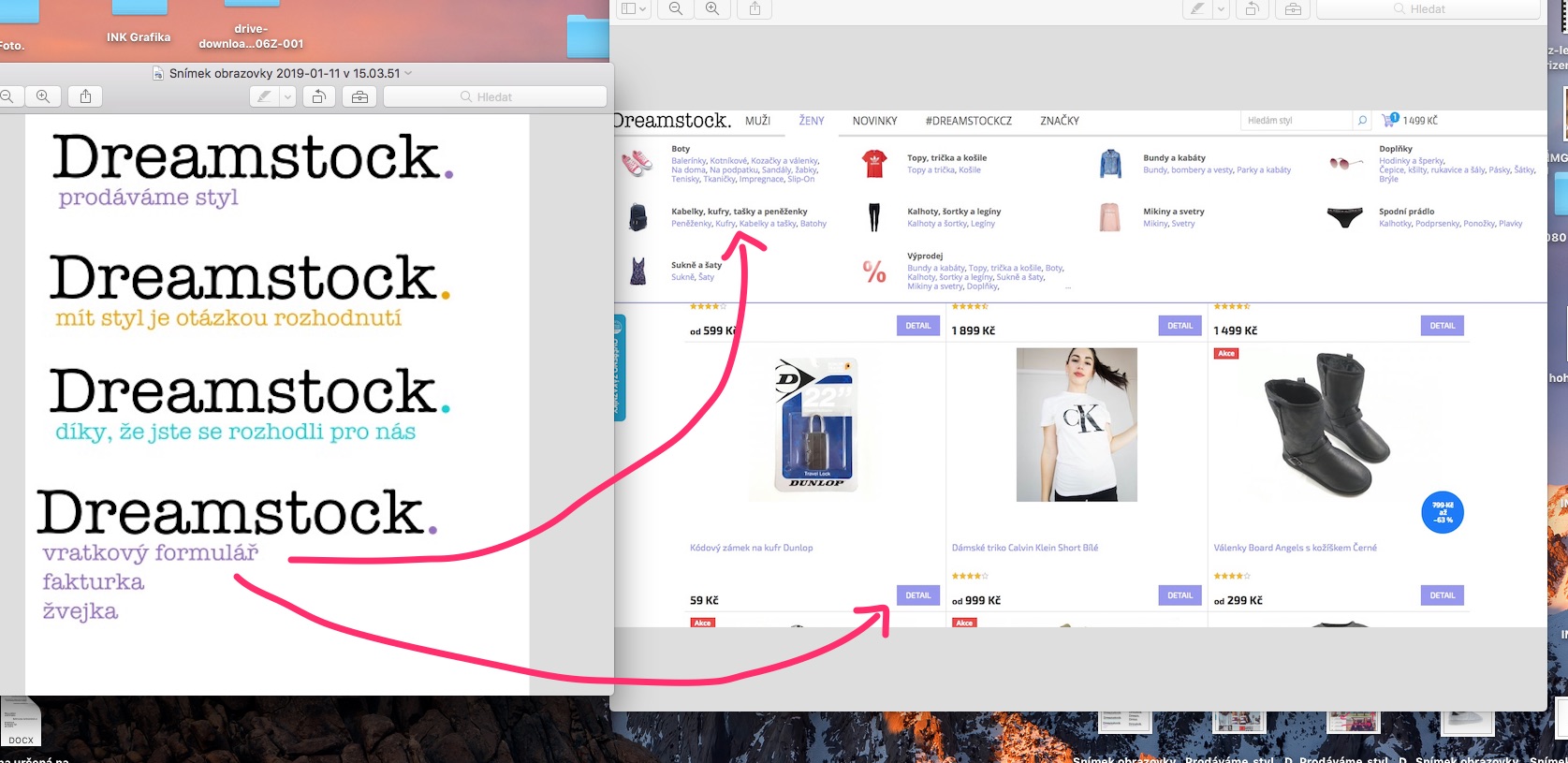Open title dropdown next to Snímek obrazovky 2019-01-11
The width and height of the screenshot is (1568, 763).
point(408,73)
